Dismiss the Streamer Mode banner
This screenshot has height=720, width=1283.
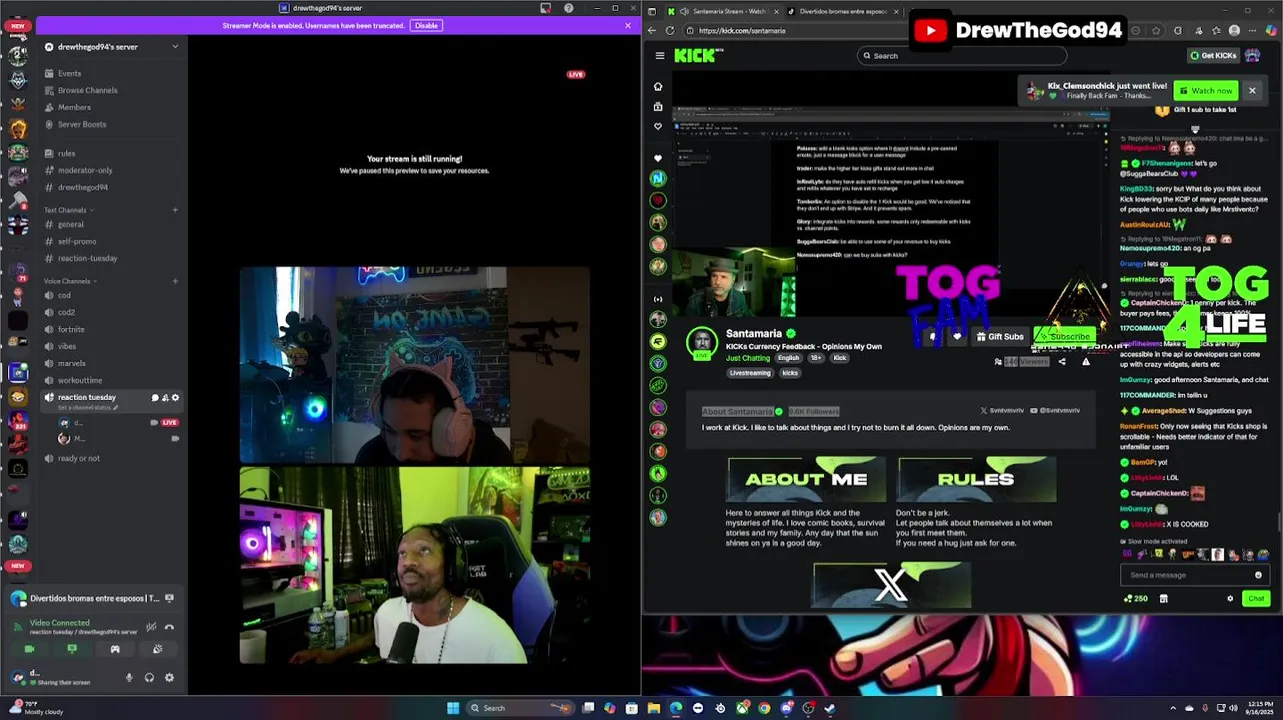pyautogui.click(x=628, y=25)
